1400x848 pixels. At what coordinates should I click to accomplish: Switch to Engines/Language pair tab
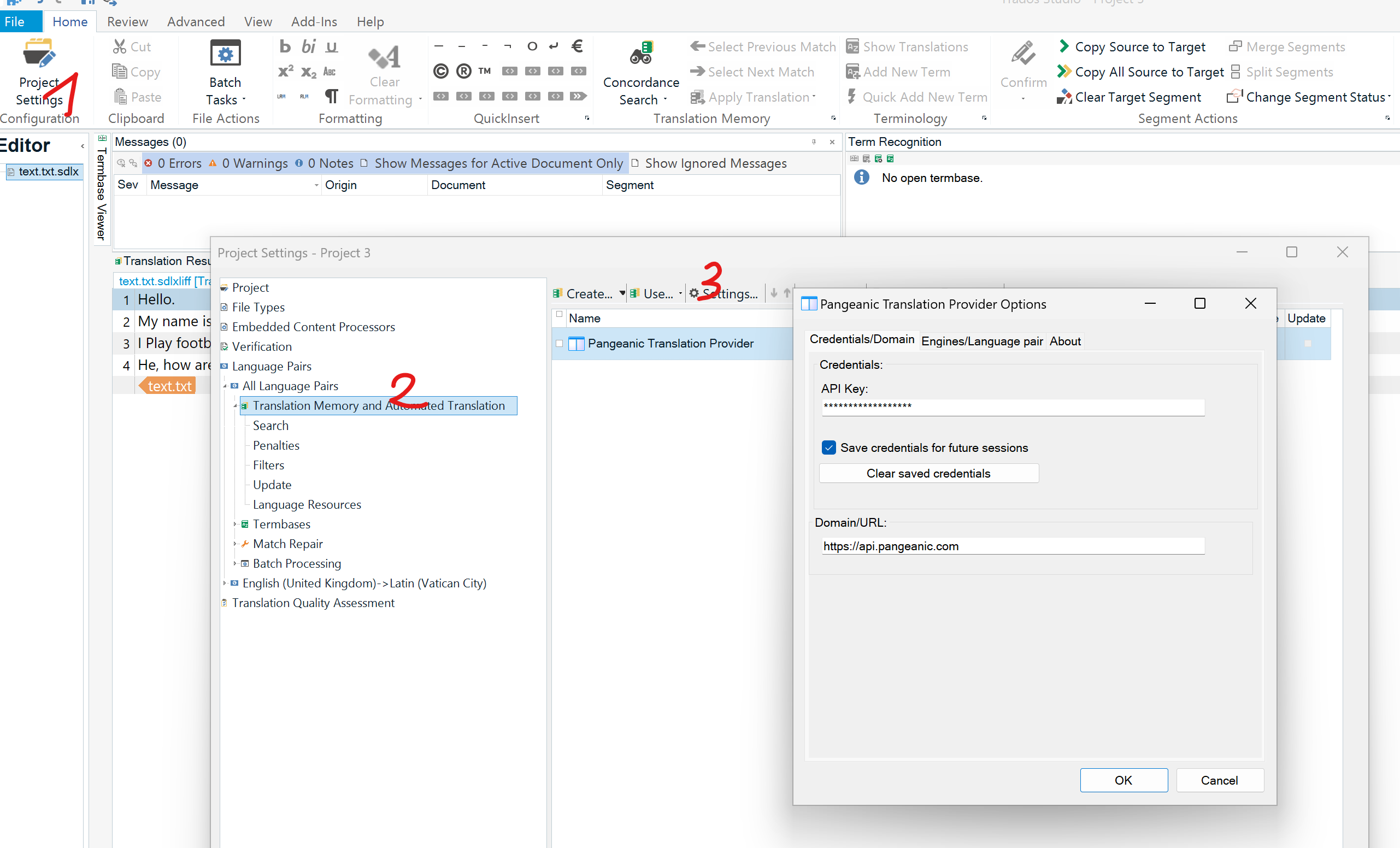[x=981, y=341]
